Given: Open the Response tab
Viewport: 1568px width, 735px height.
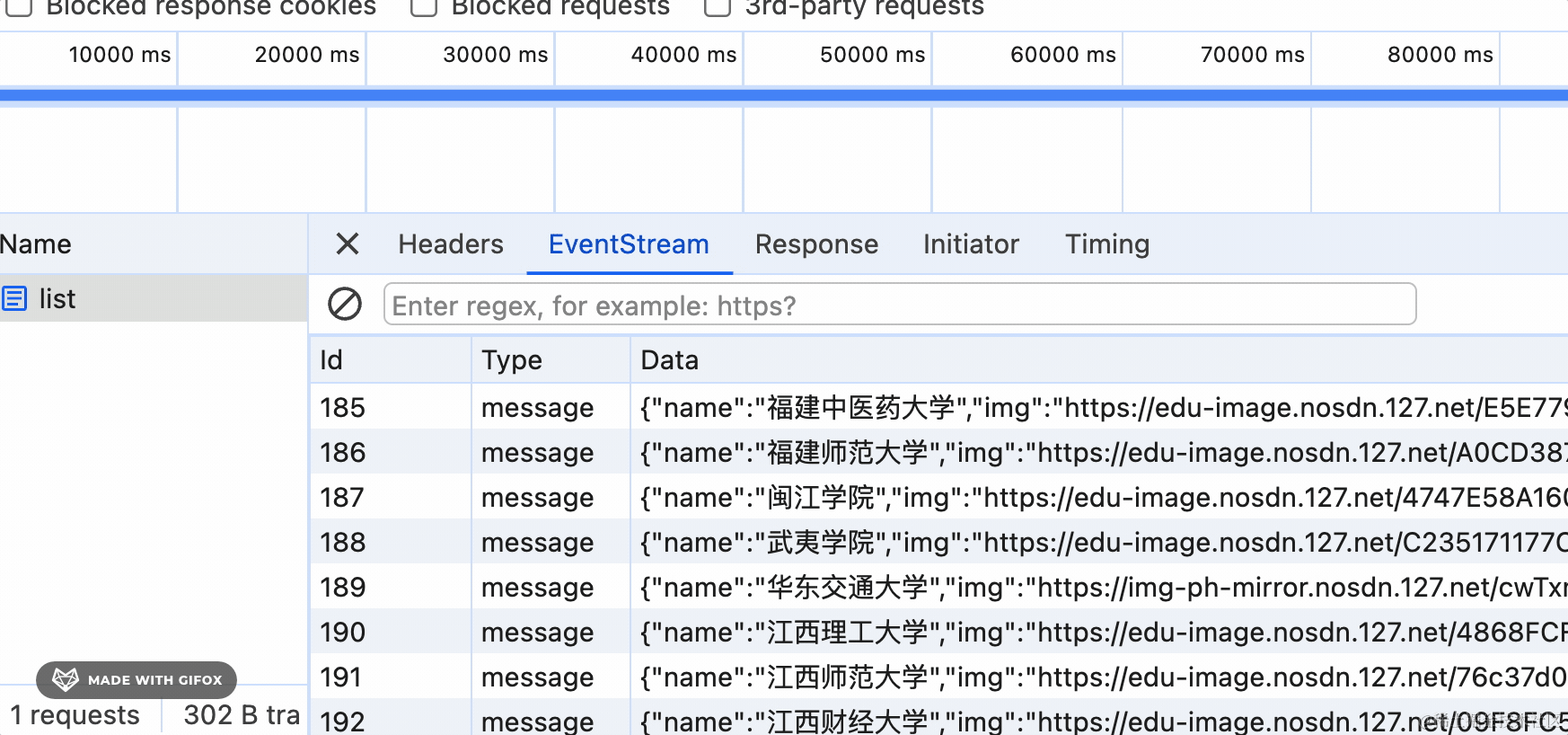Looking at the screenshot, I should pyautogui.click(x=816, y=244).
